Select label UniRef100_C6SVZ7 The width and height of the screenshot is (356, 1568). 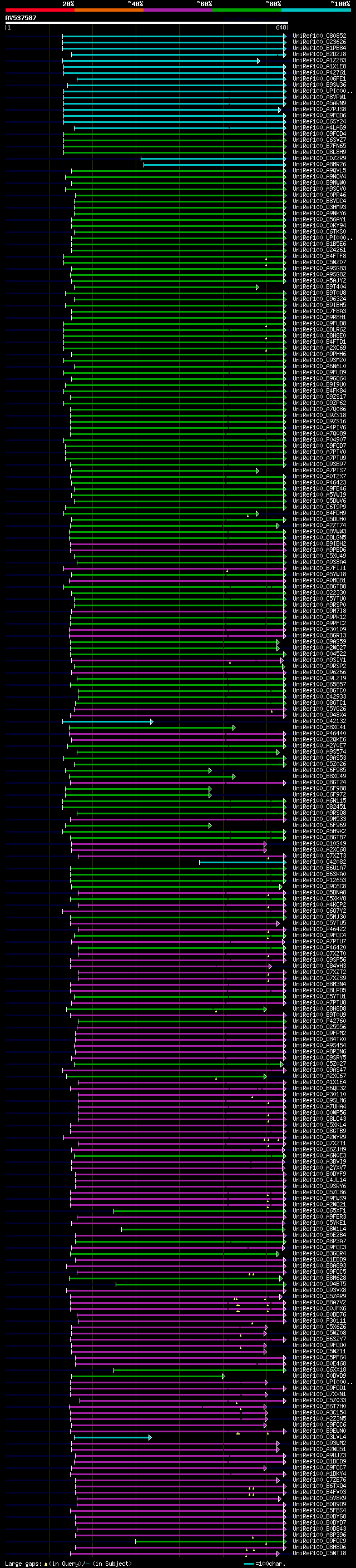pyautogui.click(x=319, y=140)
